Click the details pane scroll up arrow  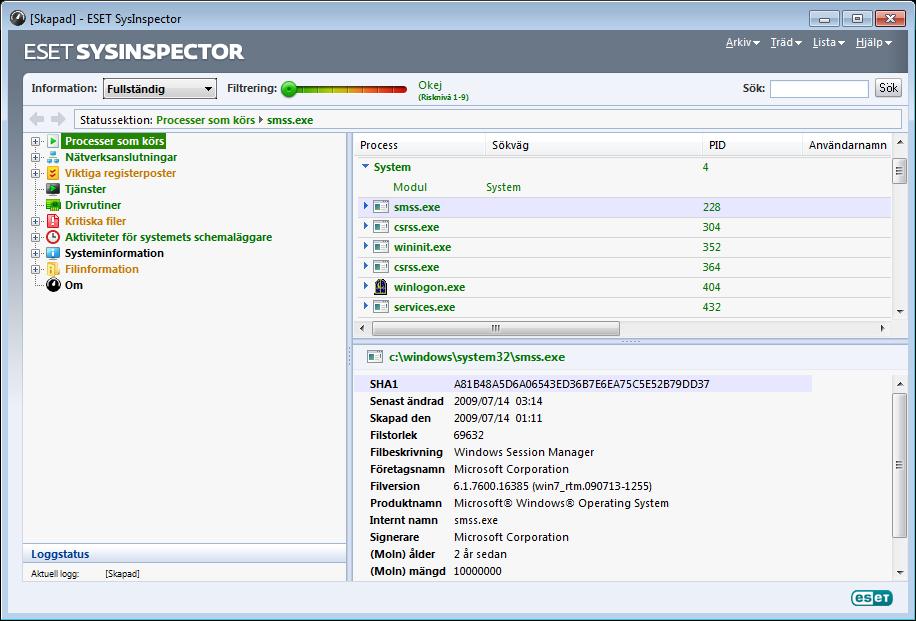click(900, 384)
